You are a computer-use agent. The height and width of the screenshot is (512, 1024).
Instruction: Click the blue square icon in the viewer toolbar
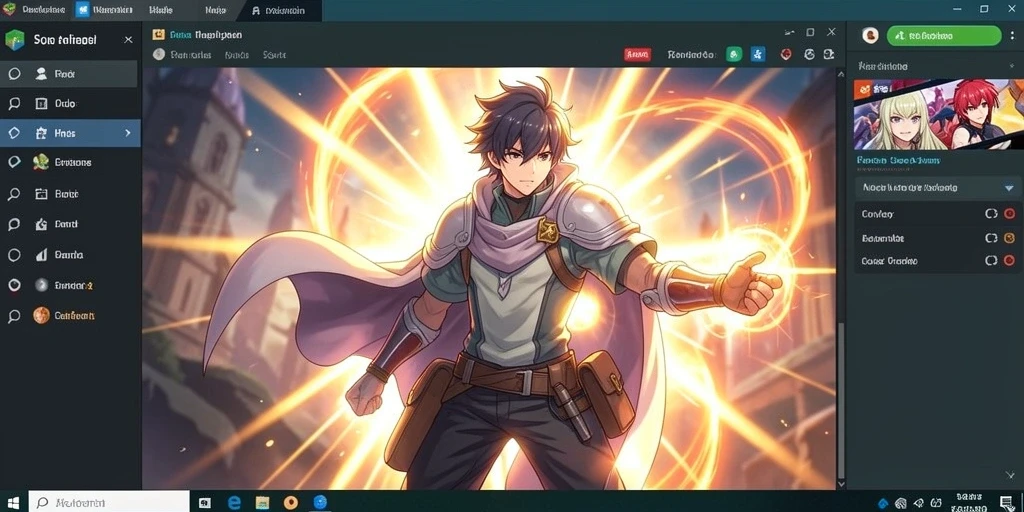coord(758,55)
